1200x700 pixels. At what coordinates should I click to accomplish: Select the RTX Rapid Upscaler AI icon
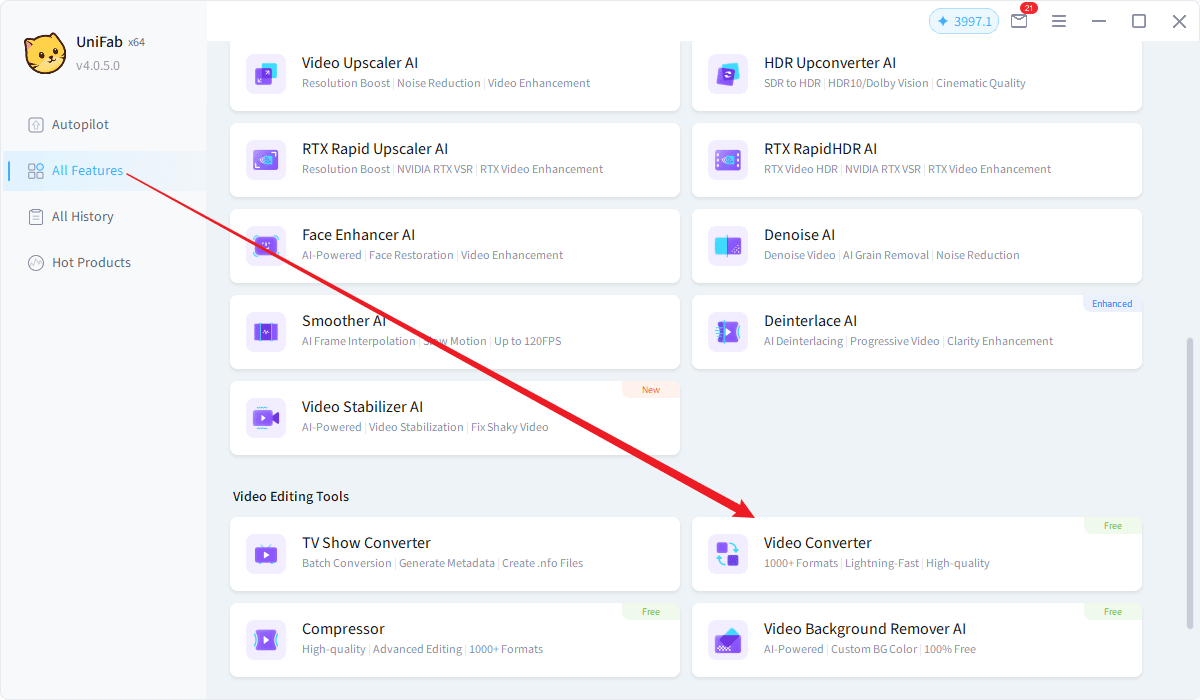265,159
